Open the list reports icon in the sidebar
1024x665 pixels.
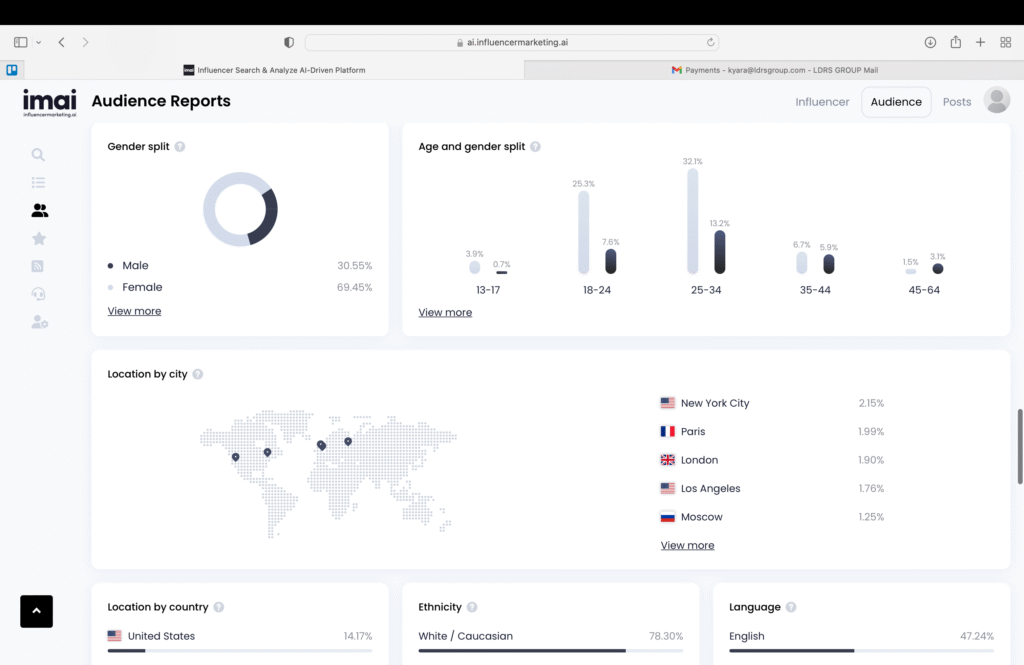tap(38, 182)
